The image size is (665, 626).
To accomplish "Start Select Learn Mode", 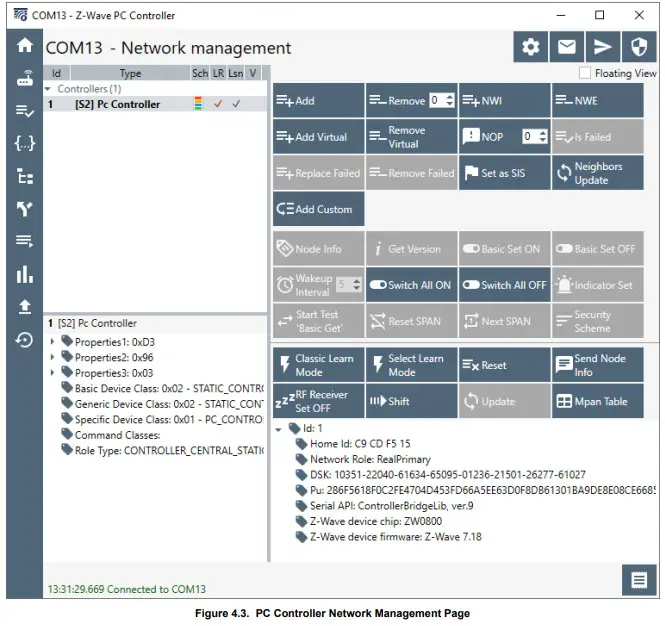I will pos(411,365).
